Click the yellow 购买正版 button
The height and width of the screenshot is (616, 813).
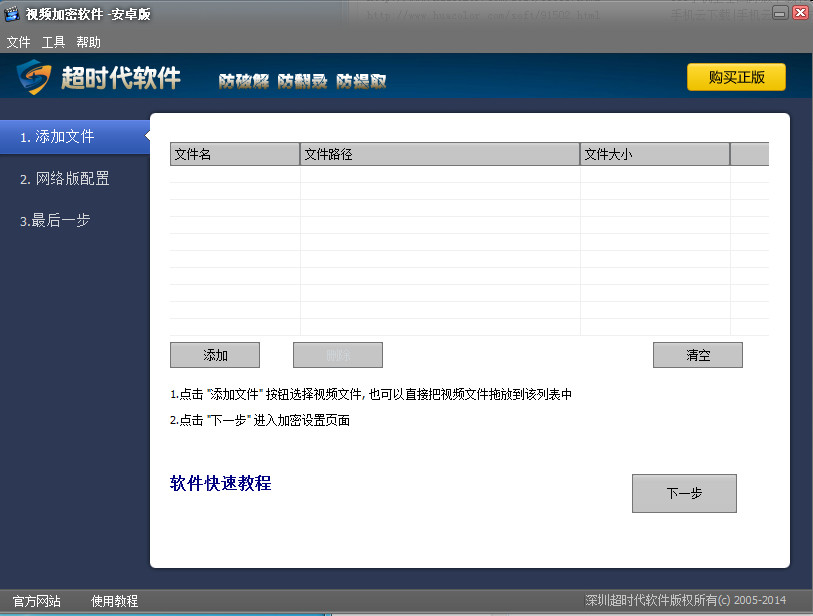(735, 76)
